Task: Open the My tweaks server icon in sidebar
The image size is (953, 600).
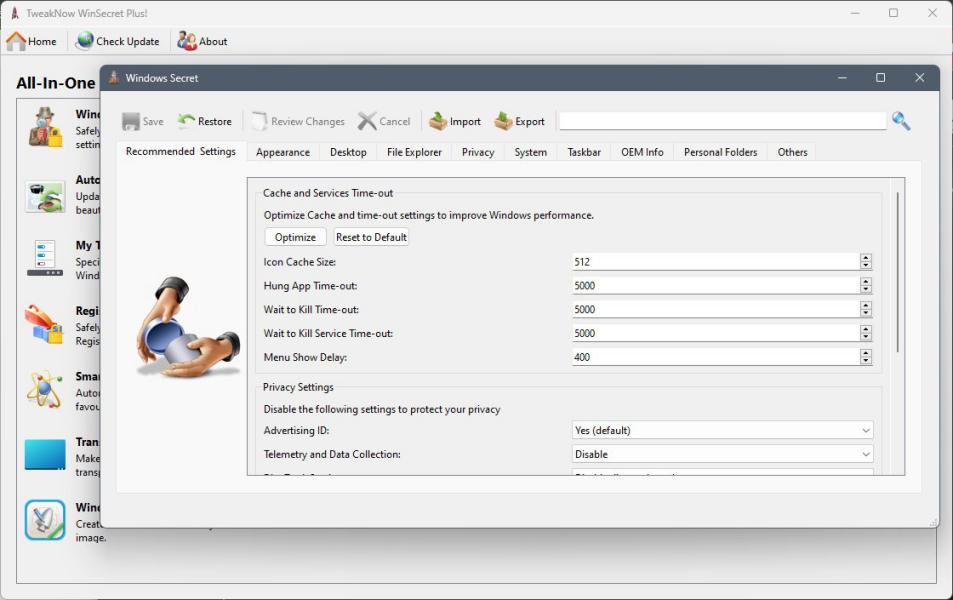Action: coord(45,258)
